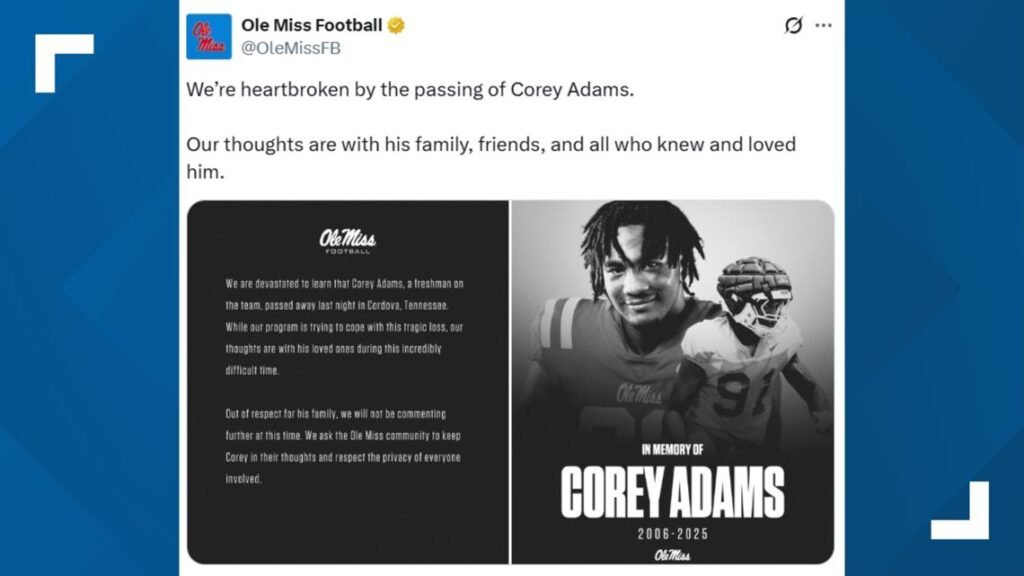The image size is (1024, 576).
Task: Click the 'IN MEMORY OF' caption
Action: click(x=673, y=449)
